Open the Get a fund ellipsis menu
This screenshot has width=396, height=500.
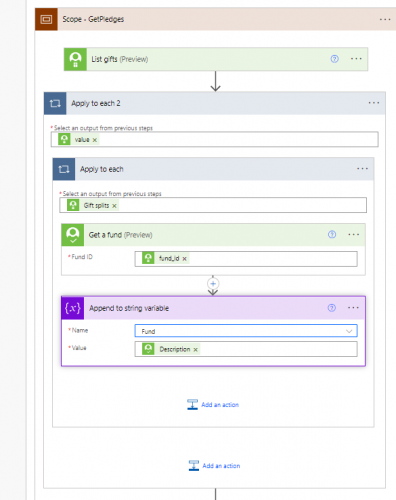[x=353, y=235]
